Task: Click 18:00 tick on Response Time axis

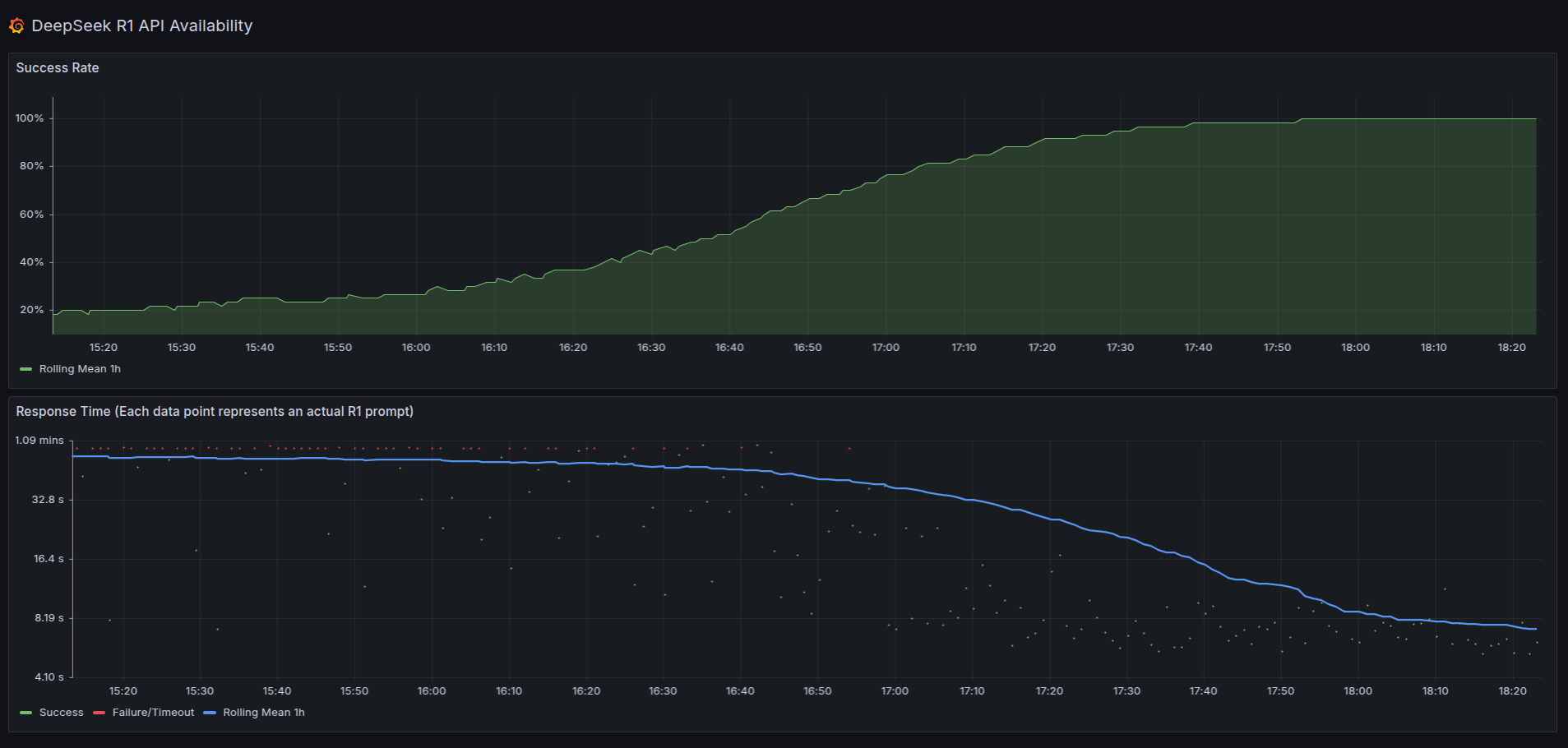Action: (x=1358, y=691)
